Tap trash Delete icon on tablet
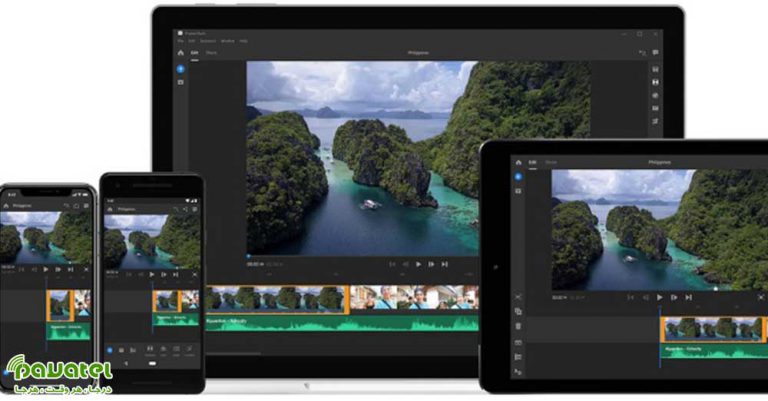 pos(518,326)
